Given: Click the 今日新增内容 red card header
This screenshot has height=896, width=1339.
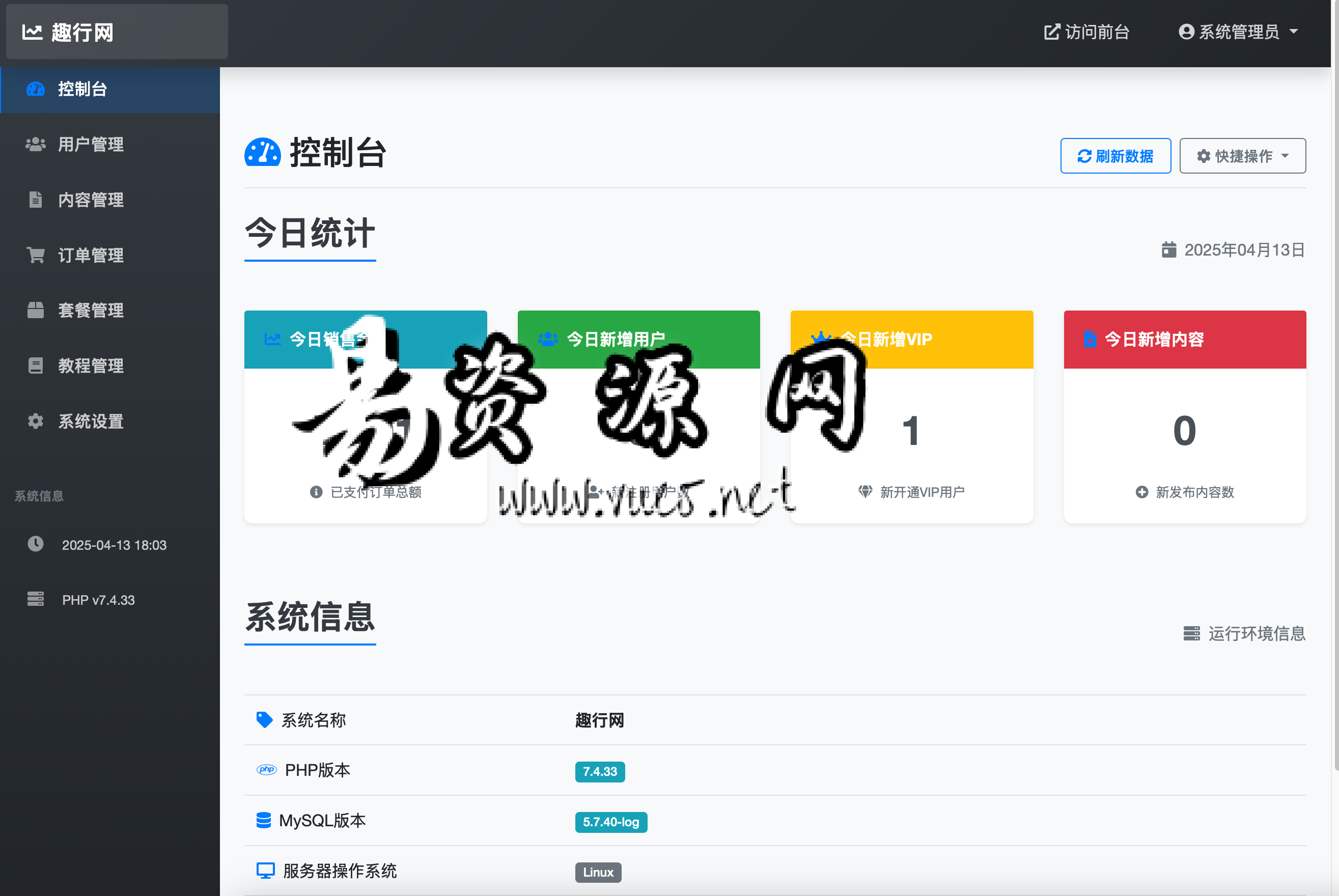Looking at the screenshot, I should (x=1184, y=340).
